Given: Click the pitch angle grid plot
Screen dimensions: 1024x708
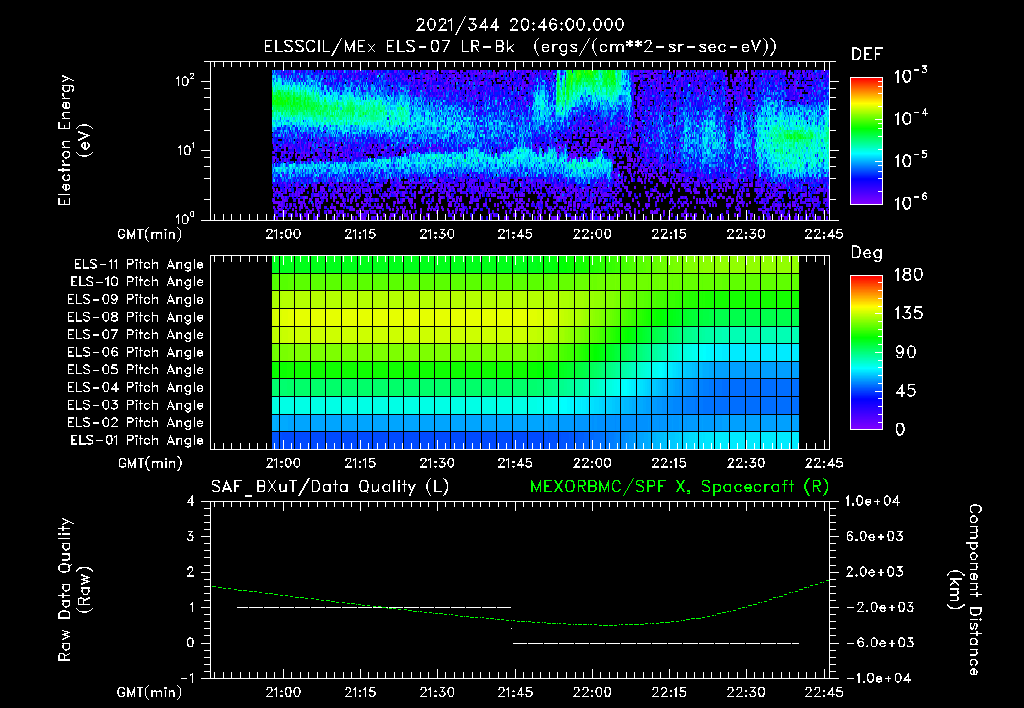Looking at the screenshot, I should tap(520, 353).
